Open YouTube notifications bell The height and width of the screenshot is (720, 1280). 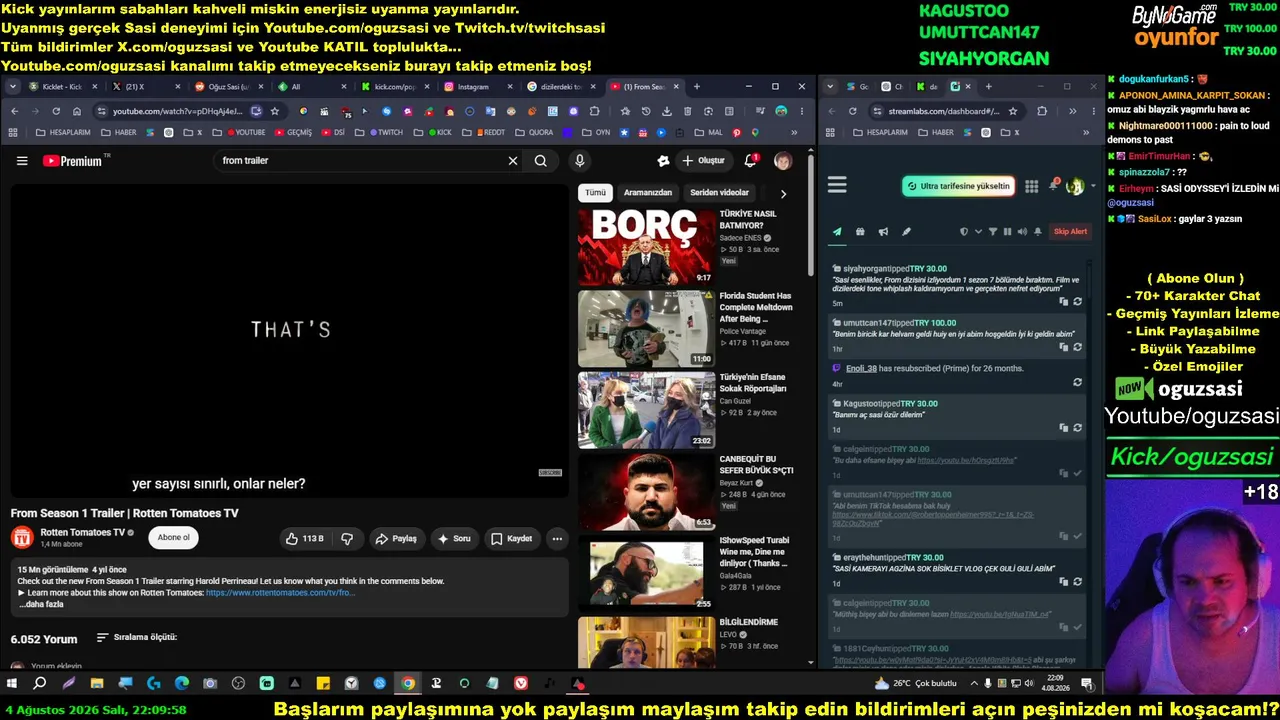point(751,161)
